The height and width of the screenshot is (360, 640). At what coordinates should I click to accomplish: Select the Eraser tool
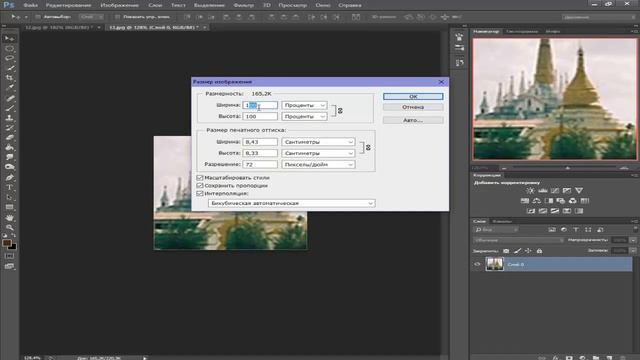[9, 138]
